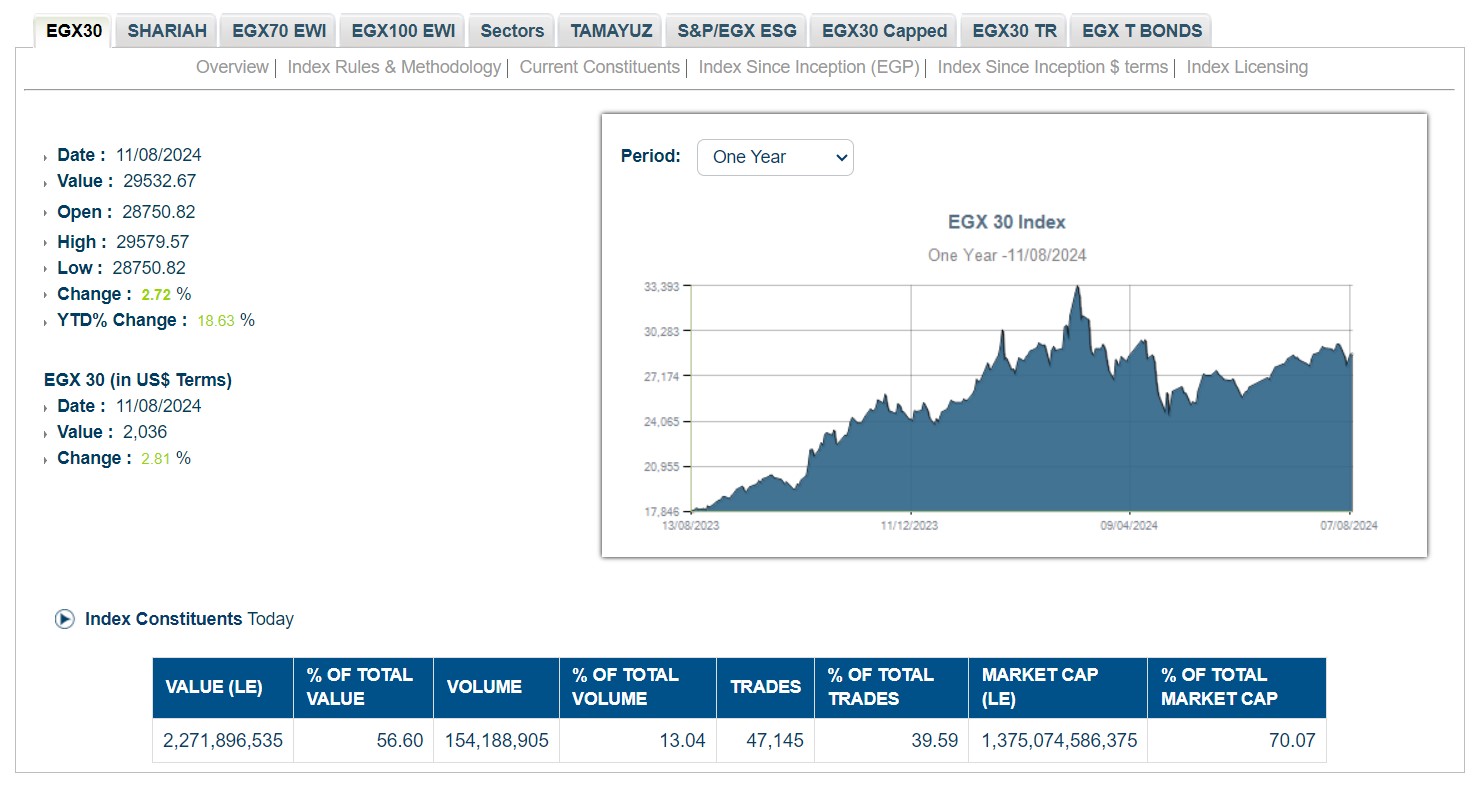This screenshot has width=1474, height=786.
Task: Click the EGX 30 Index chart area
Action: 1021,400
